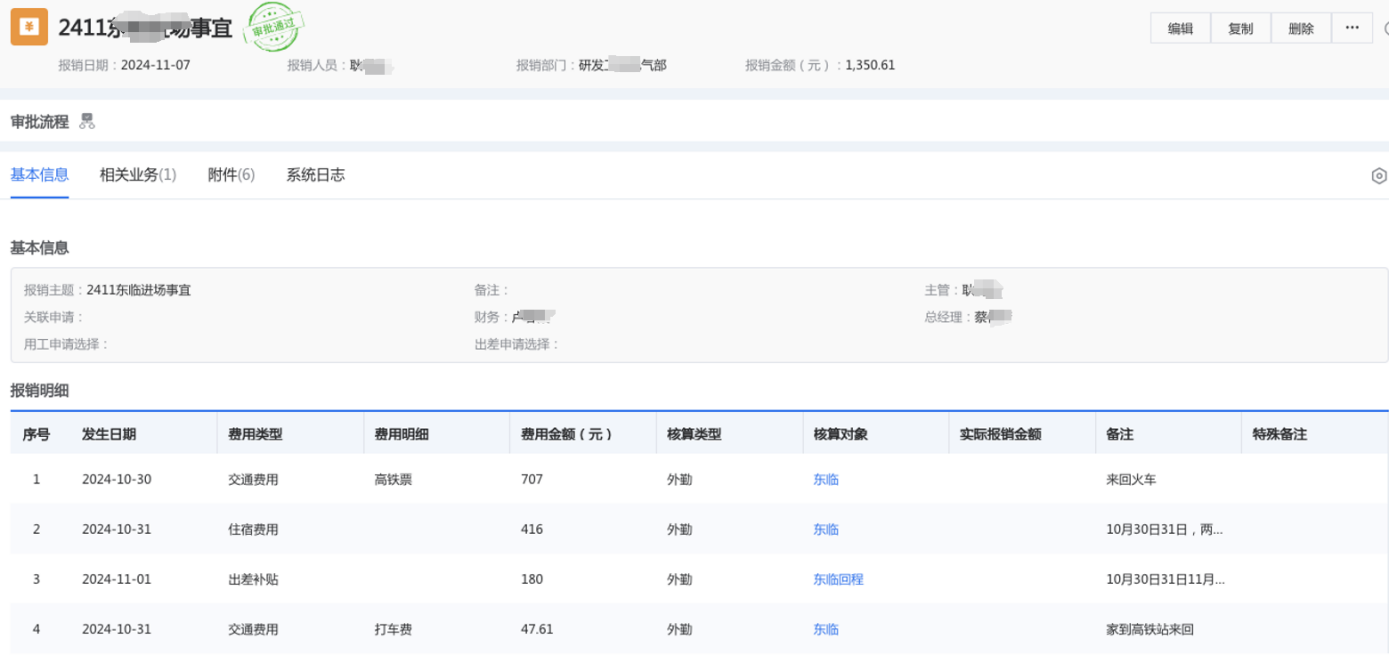Open the approval flow diagram icon
Viewport: 1389px width, 663px height.
tap(87, 121)
